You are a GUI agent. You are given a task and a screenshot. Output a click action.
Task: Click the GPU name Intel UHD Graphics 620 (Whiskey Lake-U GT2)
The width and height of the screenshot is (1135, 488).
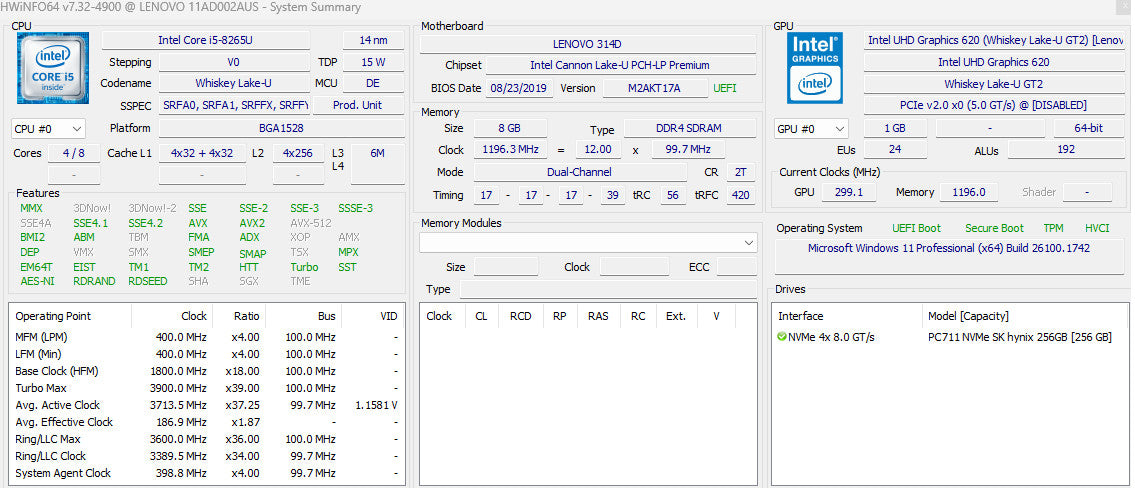pos(995,41)
